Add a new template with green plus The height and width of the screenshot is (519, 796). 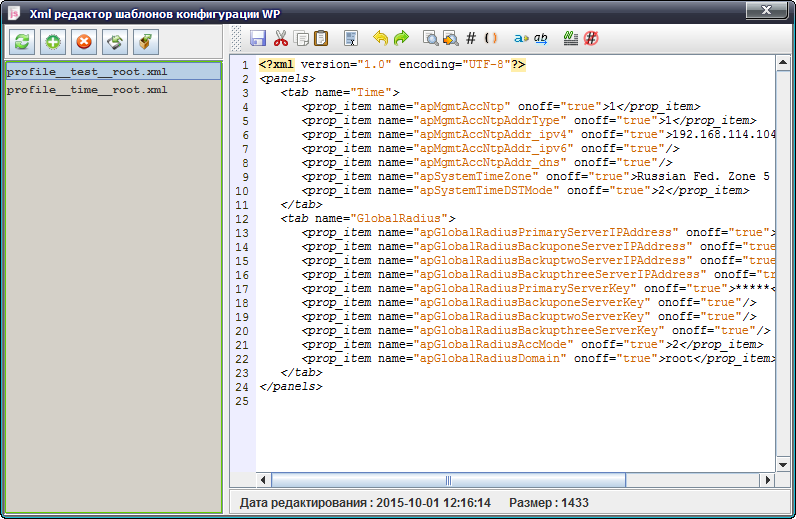[52, 42]
